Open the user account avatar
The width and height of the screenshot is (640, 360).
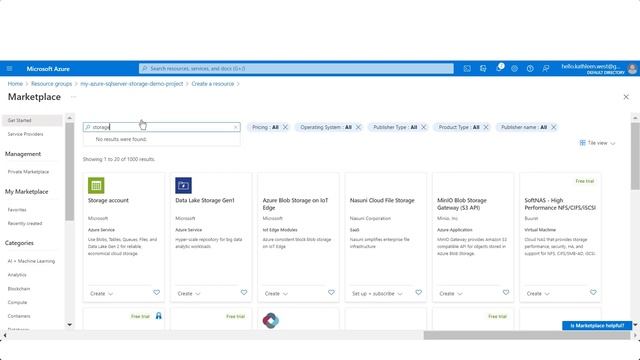click(632, 69)
